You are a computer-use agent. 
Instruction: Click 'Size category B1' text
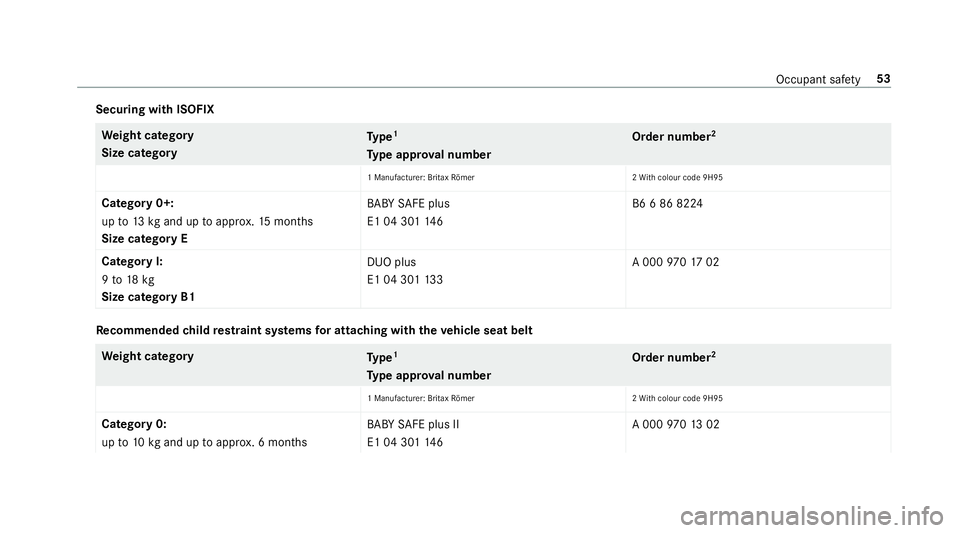[x=148, y=297]
